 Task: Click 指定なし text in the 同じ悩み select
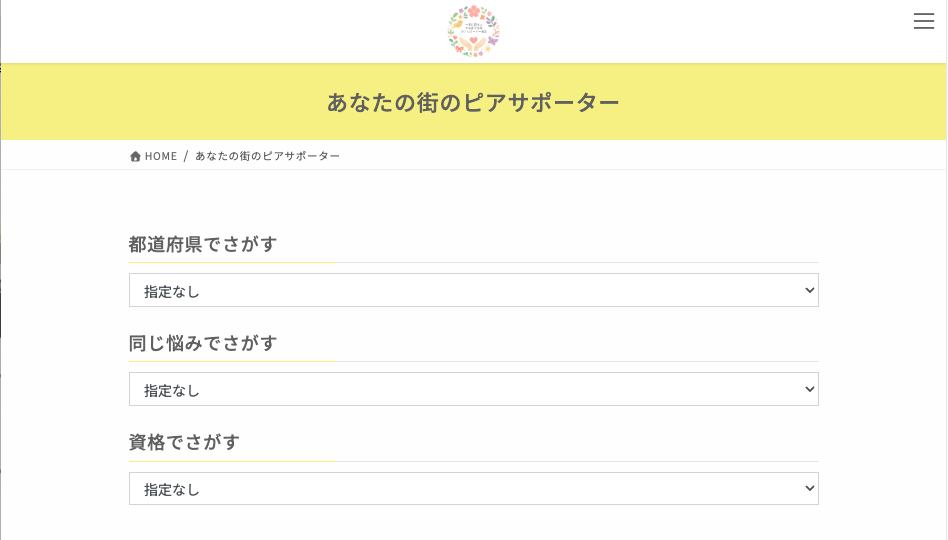[172, 390]
